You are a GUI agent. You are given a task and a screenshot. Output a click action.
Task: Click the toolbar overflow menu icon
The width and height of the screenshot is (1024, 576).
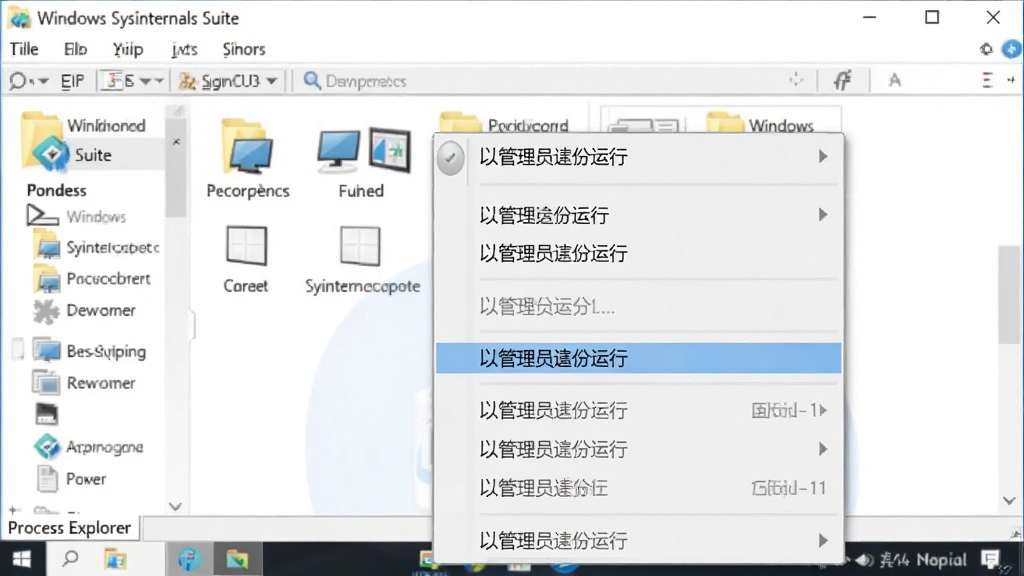(987, 80)
